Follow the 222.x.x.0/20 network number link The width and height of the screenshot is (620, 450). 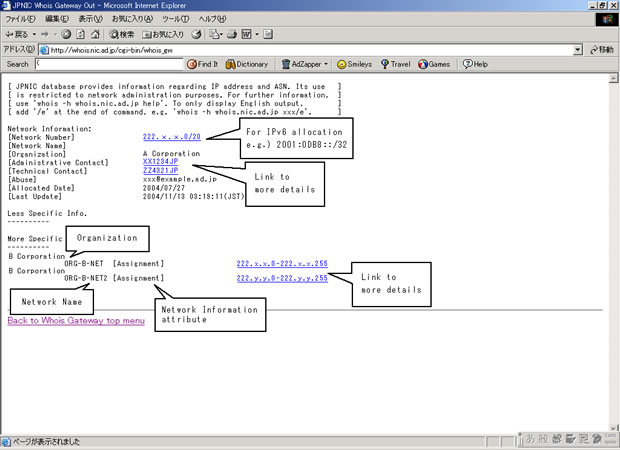coord(172,137)
